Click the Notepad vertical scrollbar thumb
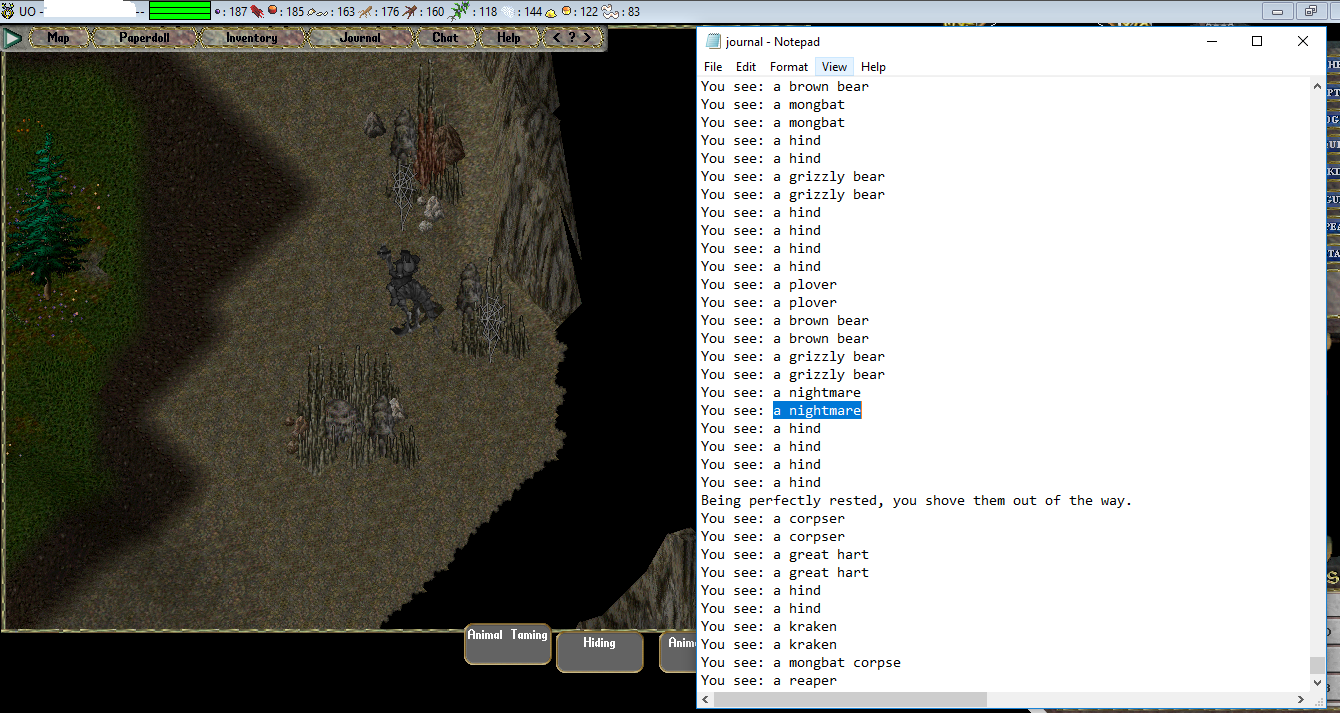Image resolution: width=1340 pixels, height=713 pixels. coord(1317,665)
